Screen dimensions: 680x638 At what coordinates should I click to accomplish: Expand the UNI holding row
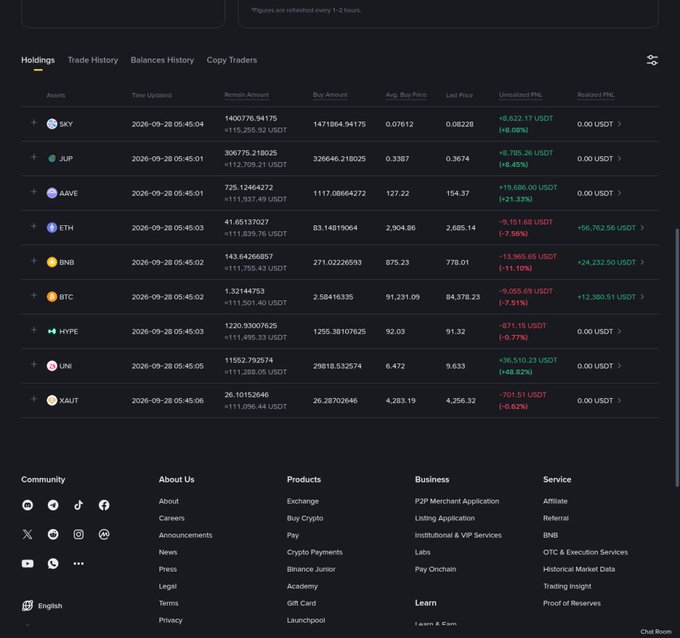(x=33, y=364)
